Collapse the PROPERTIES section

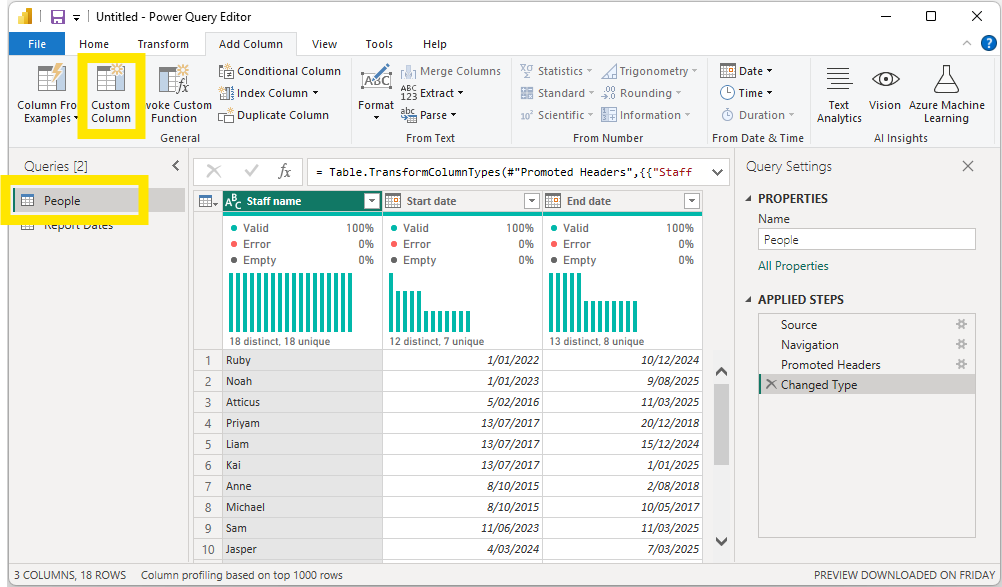[x=748, y=199]
